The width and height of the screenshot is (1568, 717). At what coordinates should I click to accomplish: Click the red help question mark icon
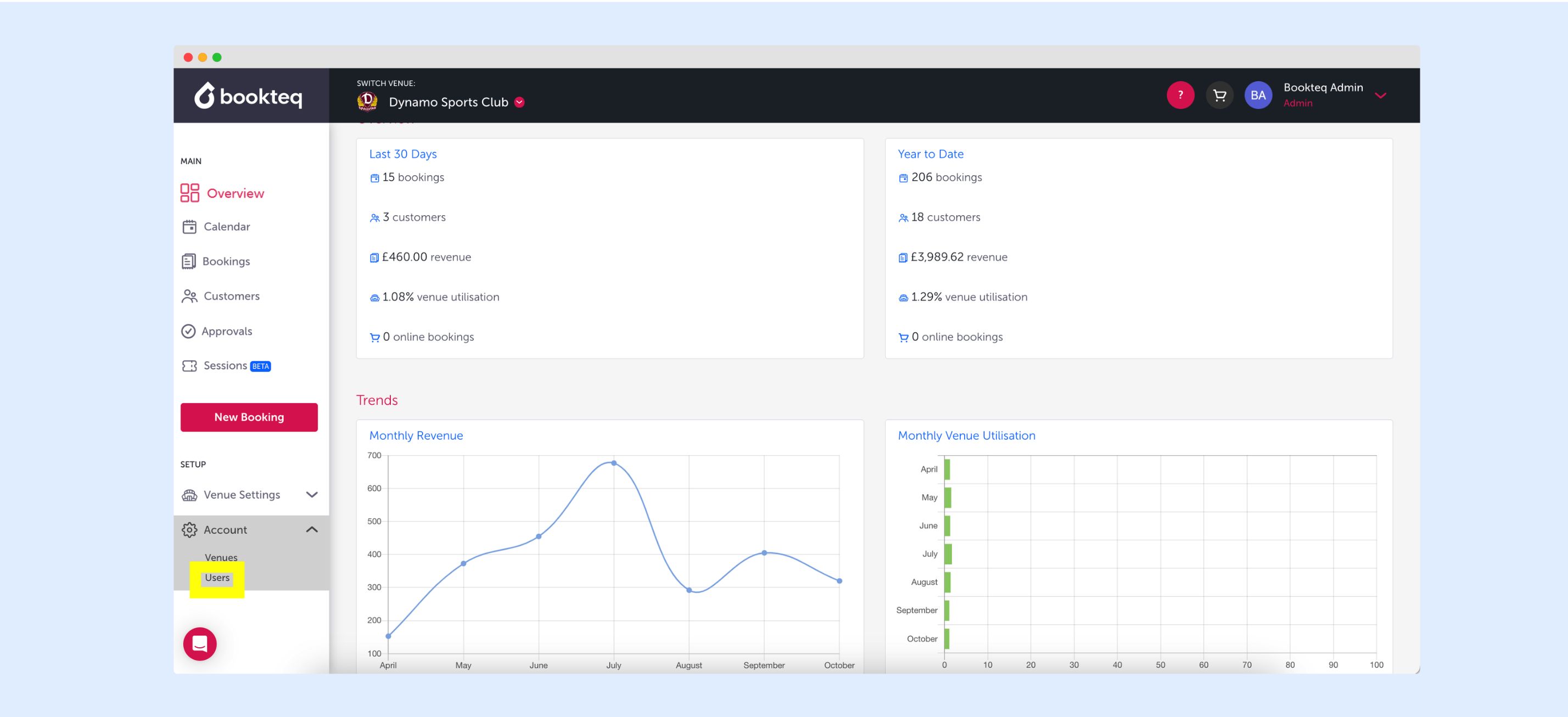pyautogui.click(x=1180, y=95)
